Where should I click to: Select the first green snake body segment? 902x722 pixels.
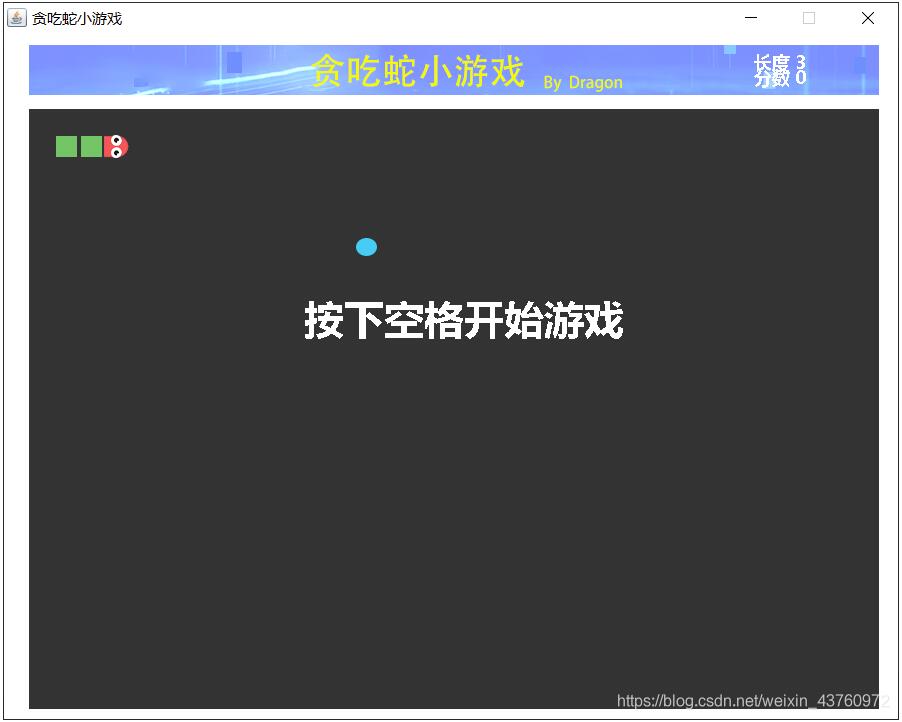(65, 146)
